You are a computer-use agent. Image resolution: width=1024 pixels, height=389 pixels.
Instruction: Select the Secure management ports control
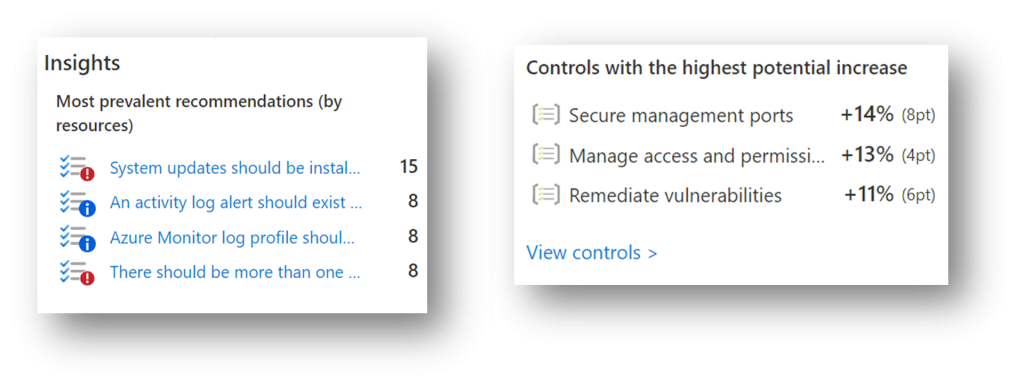pos(681,116)
